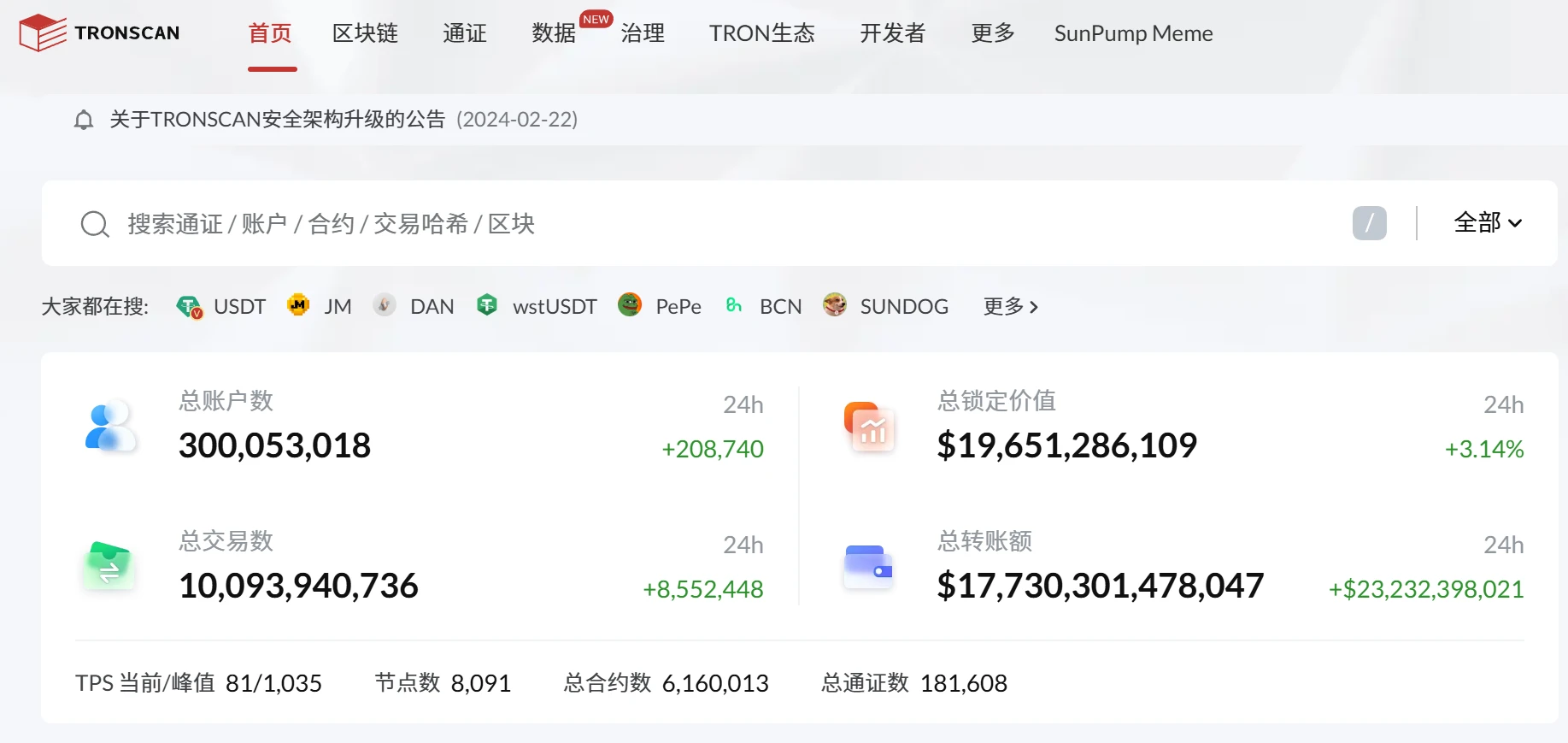Image resolution: width=1568 pixels, height=743 pixels.
Task: Open the 全部 search filter dropdown
Action: (1487, 223)
